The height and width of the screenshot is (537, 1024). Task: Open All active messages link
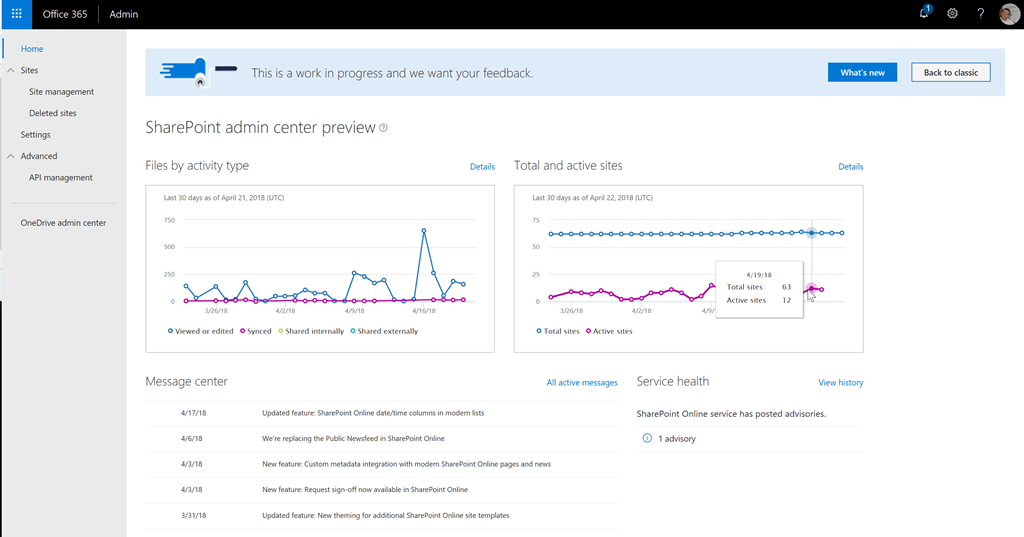pos(582,383)
